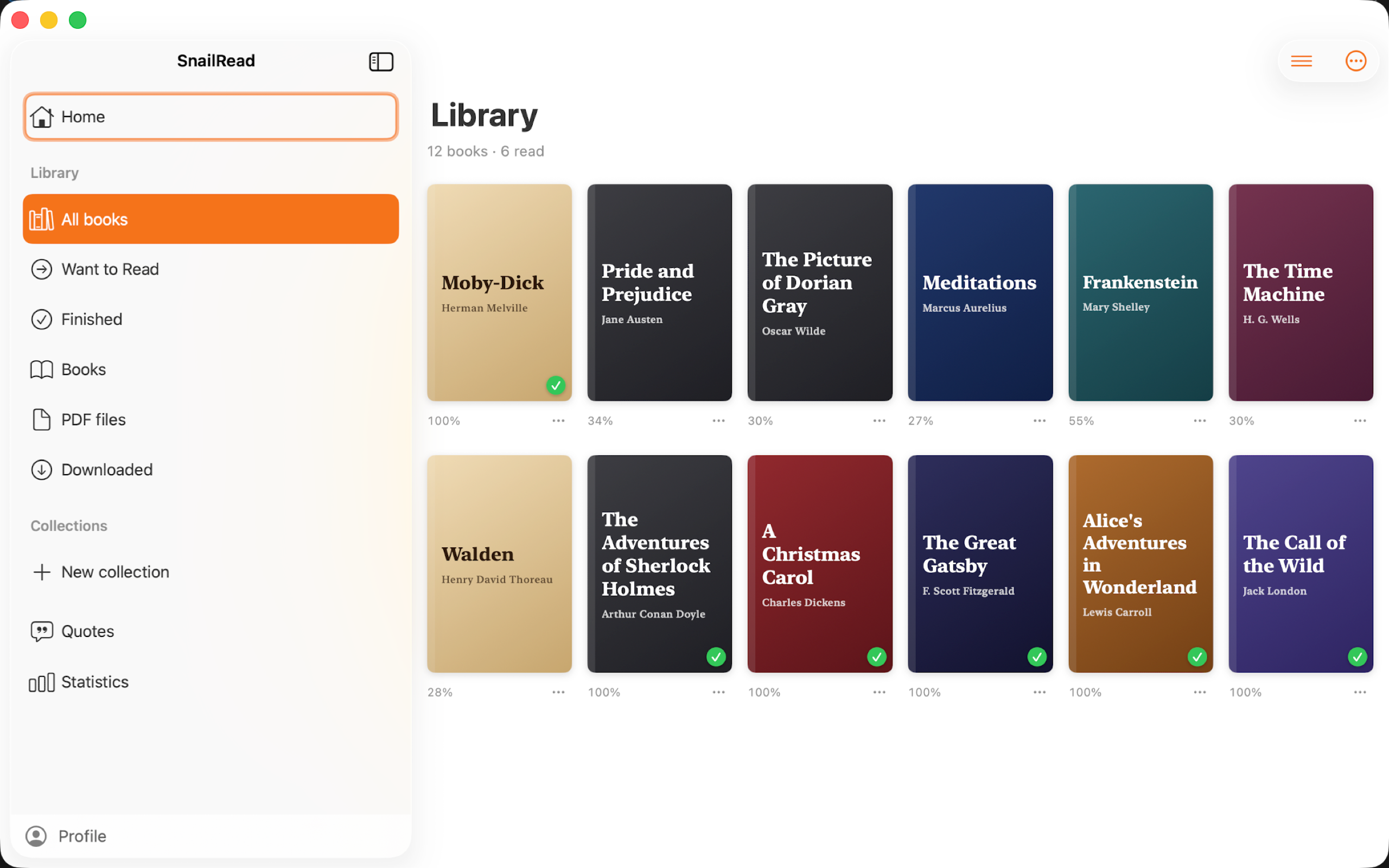
Task: Click the 55% progress under Frankenstein
Action: 1081,421
